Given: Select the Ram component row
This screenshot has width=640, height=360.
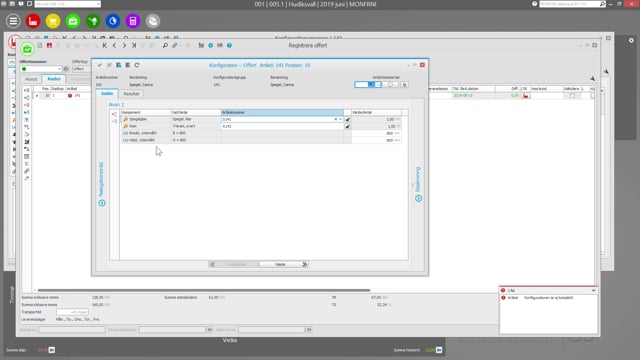Looking at the screenshot, I should [x=145, y=126].
